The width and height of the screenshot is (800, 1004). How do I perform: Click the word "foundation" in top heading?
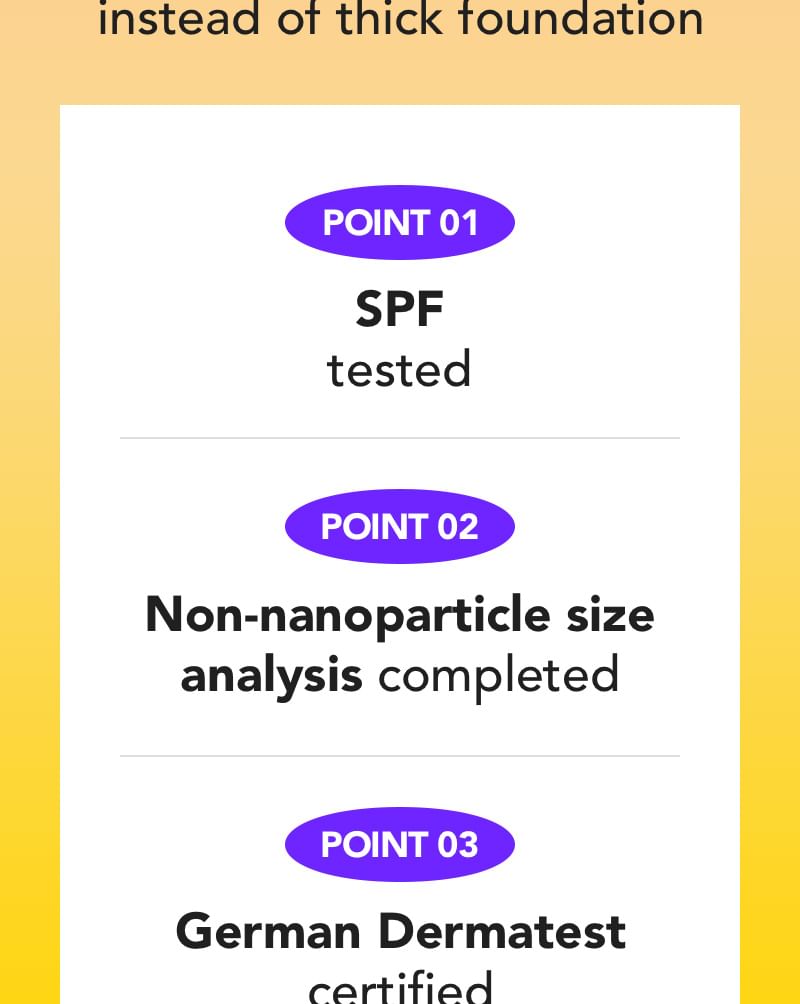(587, 18)
